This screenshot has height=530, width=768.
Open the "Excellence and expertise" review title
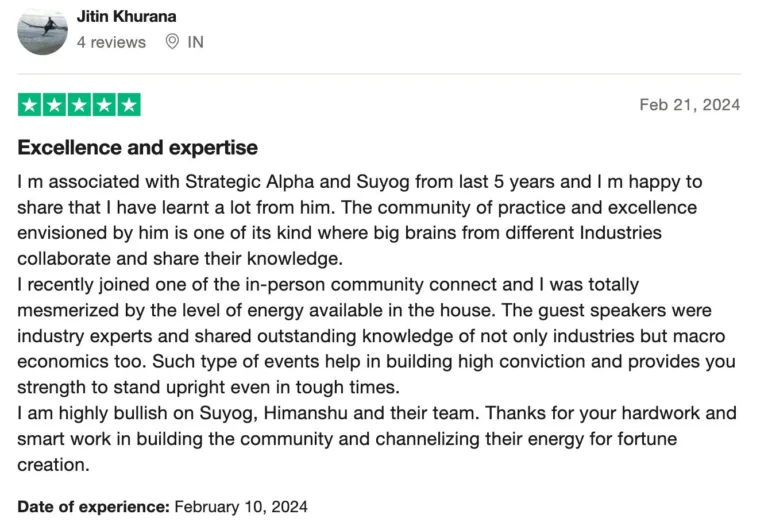(138, 147)
